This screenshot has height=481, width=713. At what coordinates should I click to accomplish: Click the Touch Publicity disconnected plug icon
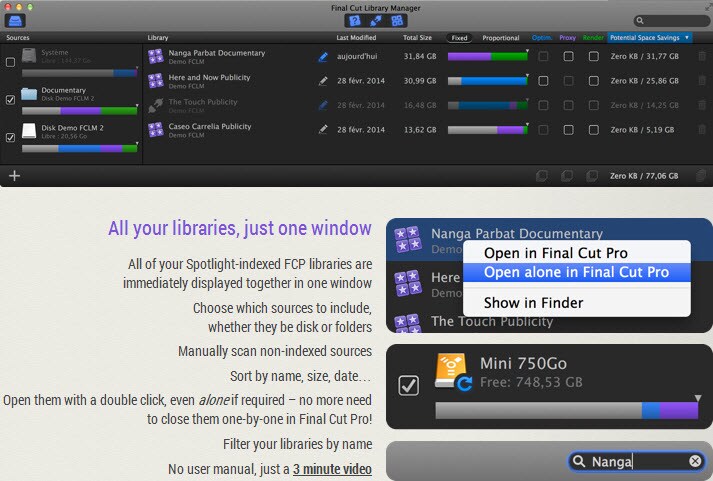[156, 105]
